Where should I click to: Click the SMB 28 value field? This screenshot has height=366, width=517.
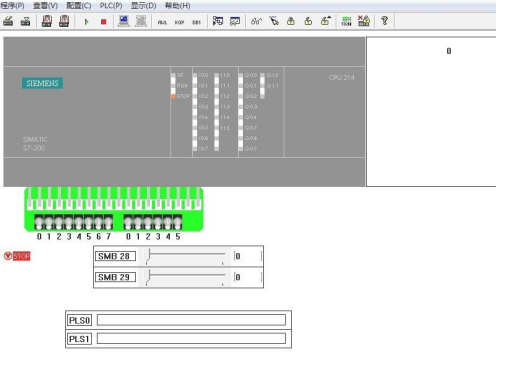pyautogui.click(x=248, y=256)
